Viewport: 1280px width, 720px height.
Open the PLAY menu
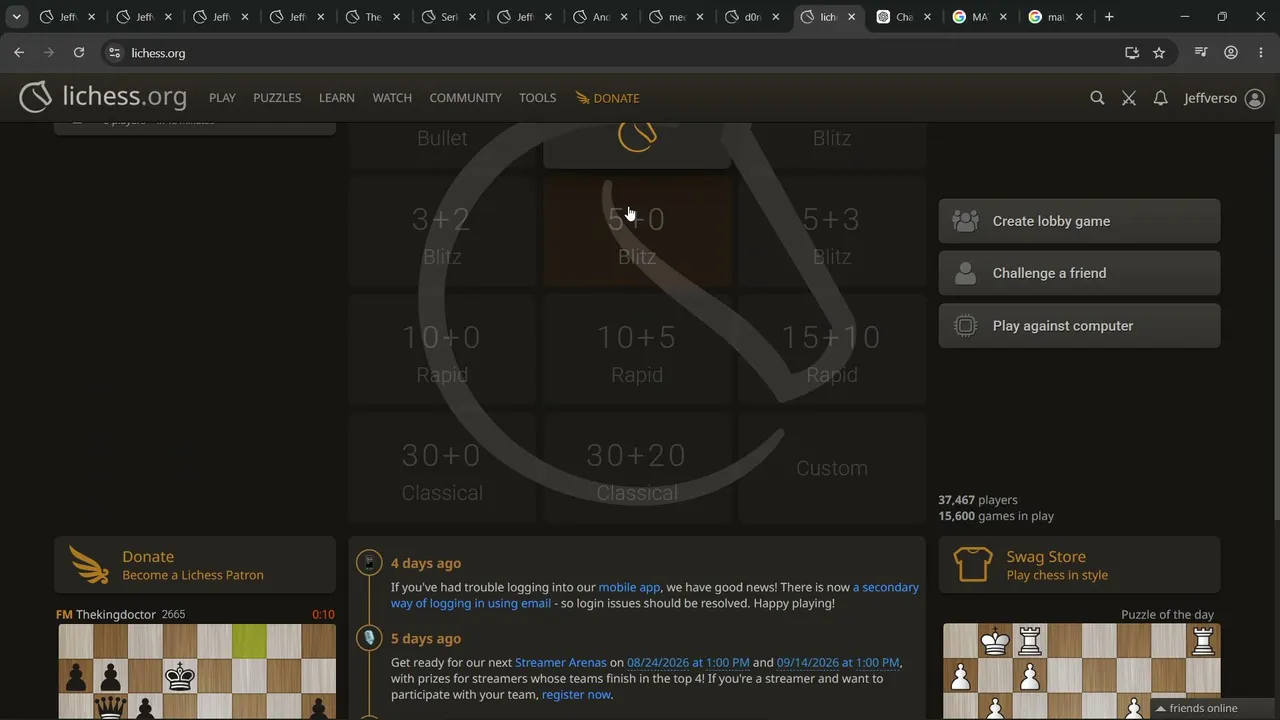coord(222,98)
